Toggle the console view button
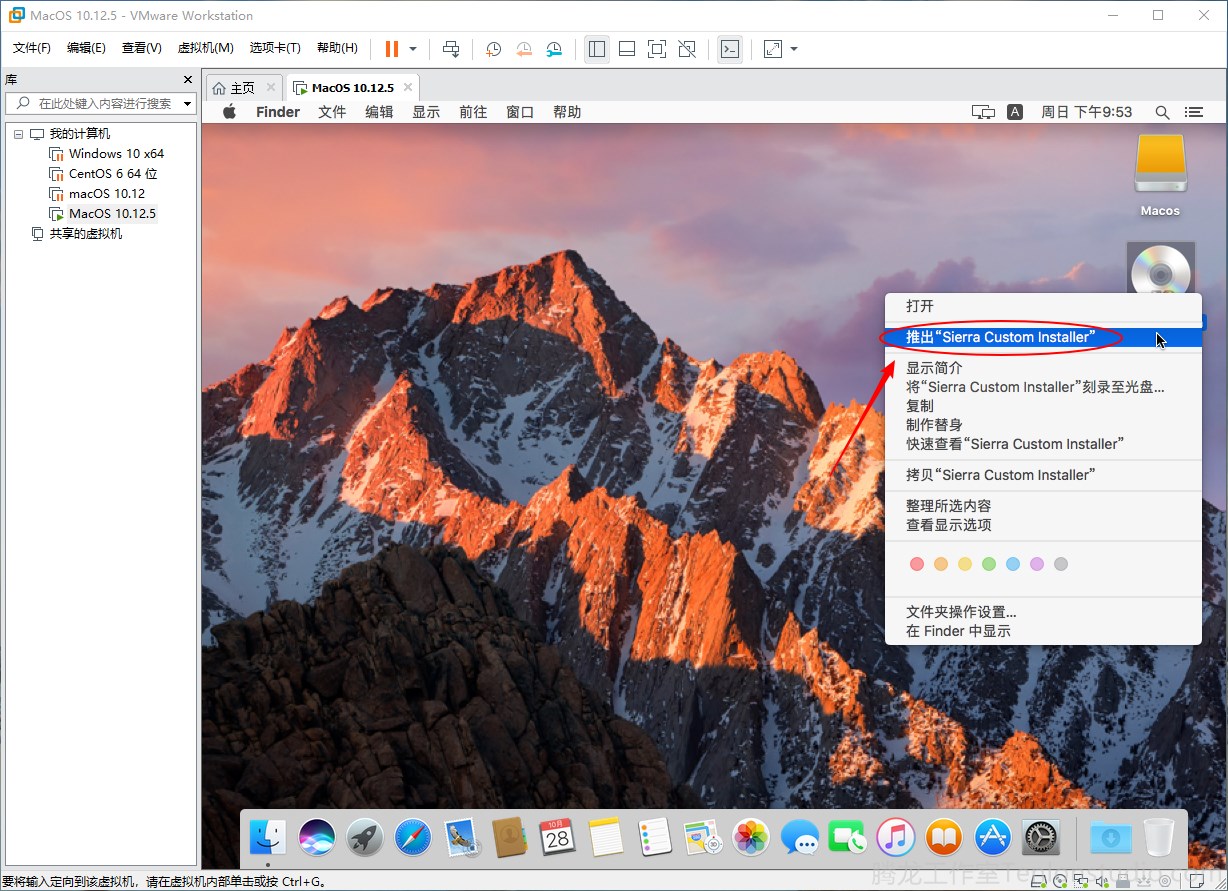Viewport: 1228px width, 891px height. (731, 49)
